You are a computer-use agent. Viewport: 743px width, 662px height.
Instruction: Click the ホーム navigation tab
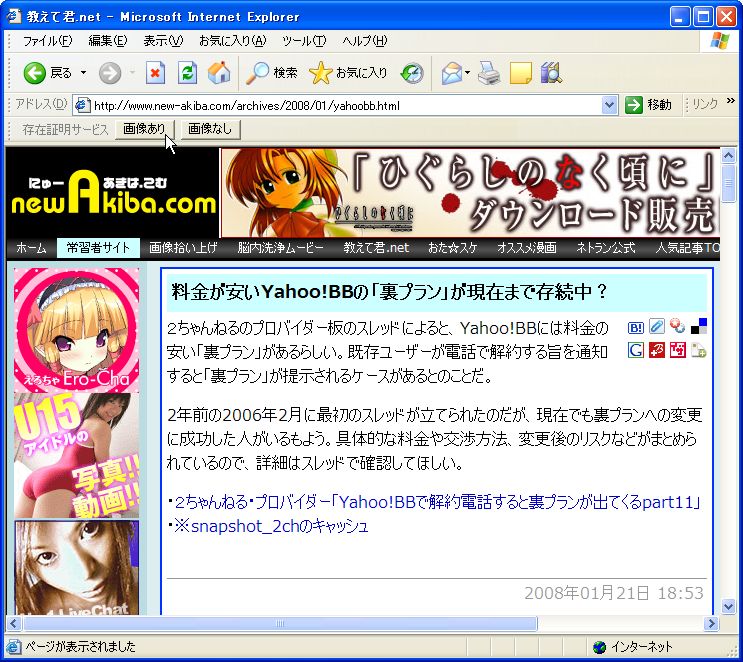(31, 248)
